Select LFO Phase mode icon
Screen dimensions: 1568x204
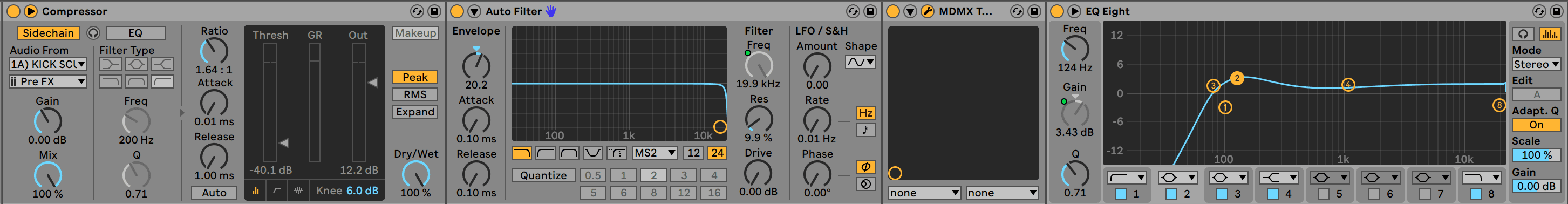865,167
